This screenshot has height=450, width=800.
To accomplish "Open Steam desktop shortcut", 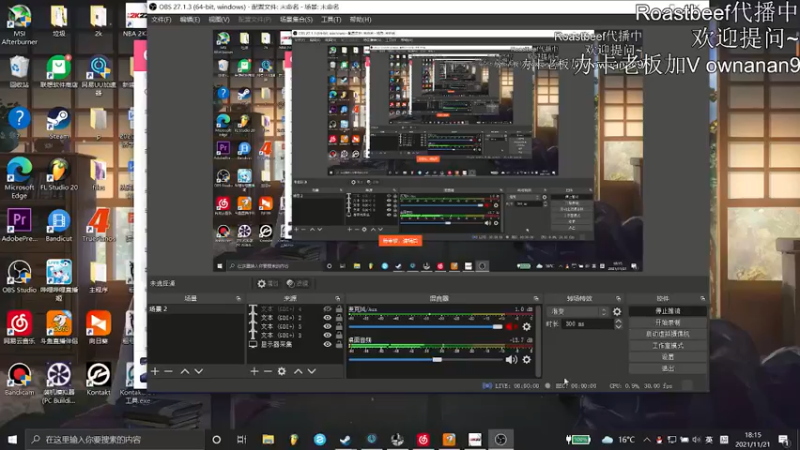I will pyautogui.click(x=59, y=123).
